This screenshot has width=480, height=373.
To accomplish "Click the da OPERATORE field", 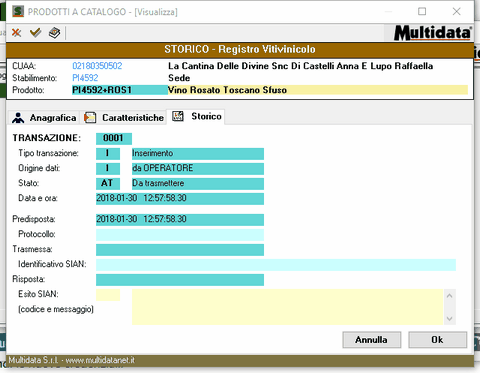I will [198, 168].
